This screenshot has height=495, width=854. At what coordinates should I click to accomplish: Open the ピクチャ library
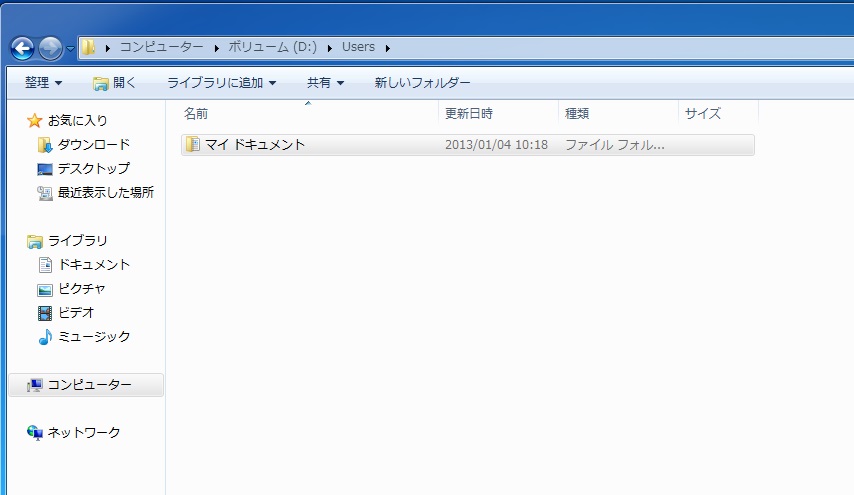pos(81,288)
